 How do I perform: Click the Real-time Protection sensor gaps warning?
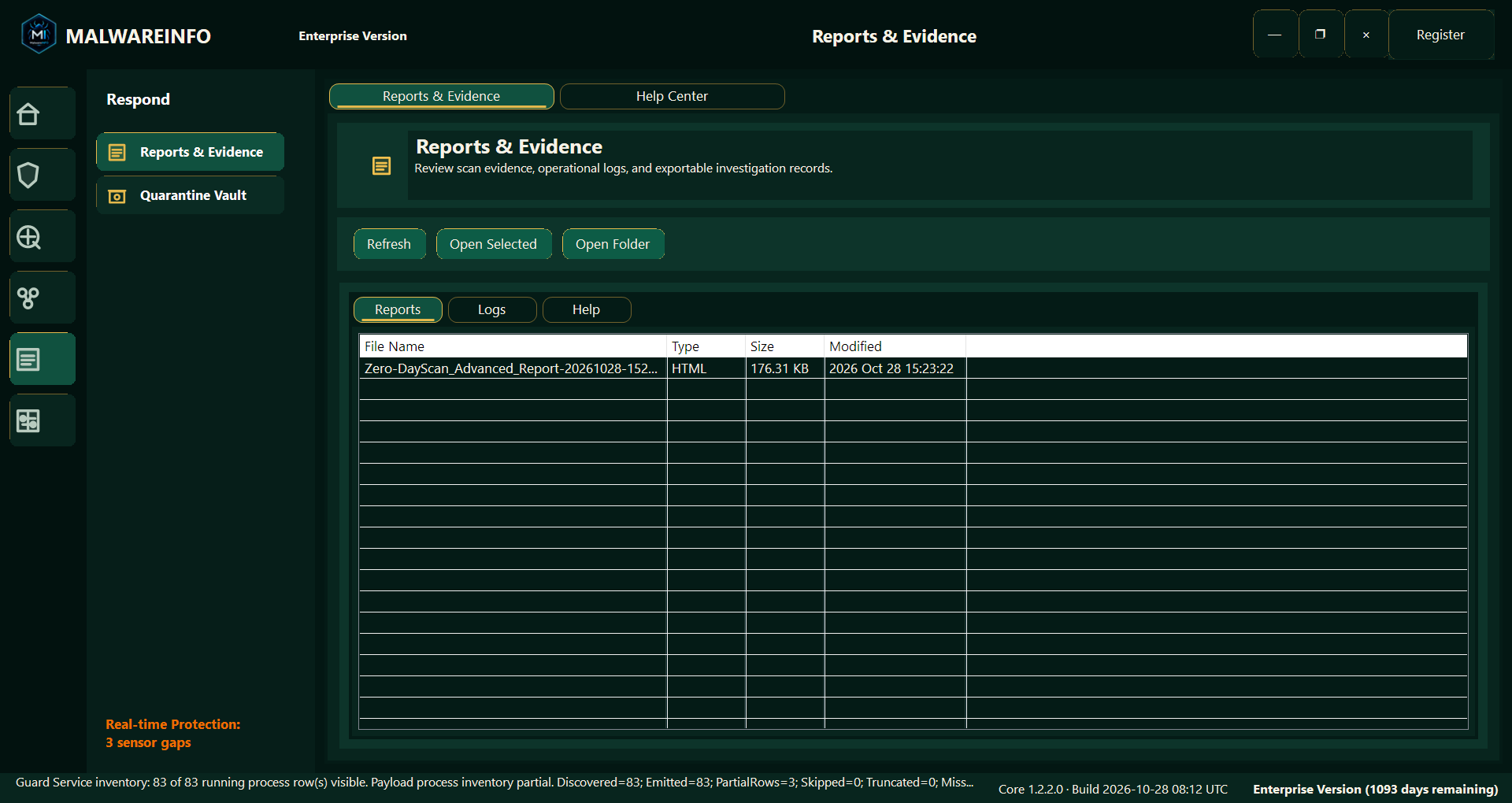pyautogui.click(x=173, y=734)
